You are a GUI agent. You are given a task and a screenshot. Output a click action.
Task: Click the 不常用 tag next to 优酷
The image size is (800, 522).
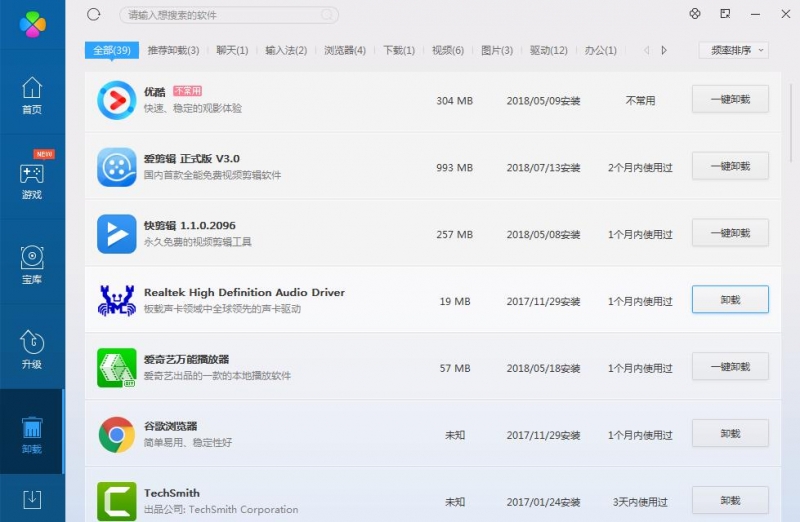pos(187,91)
